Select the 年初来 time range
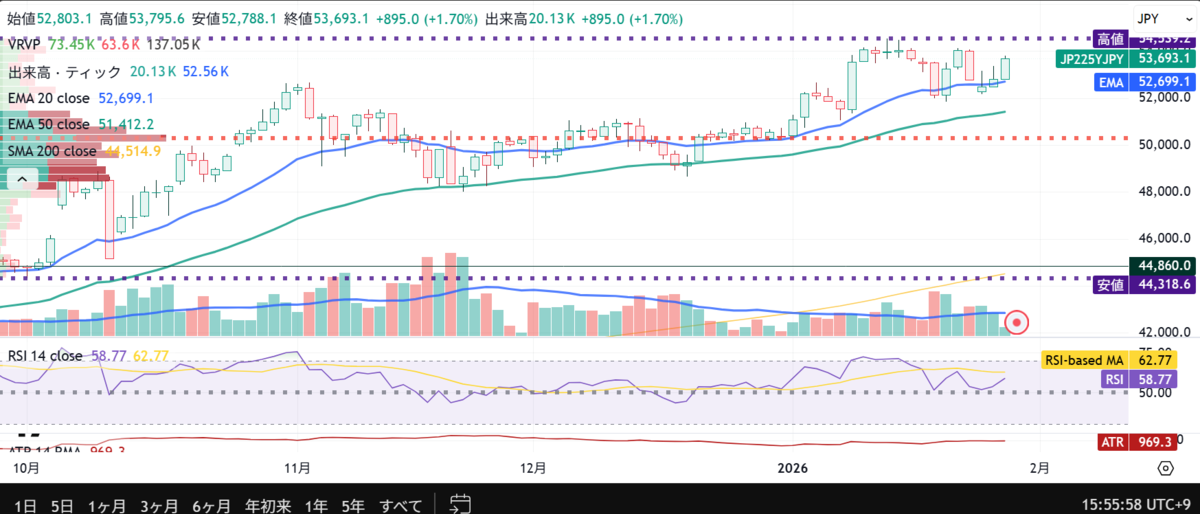The height and width of the screenshot is (514, 1200). pos(267,504)
